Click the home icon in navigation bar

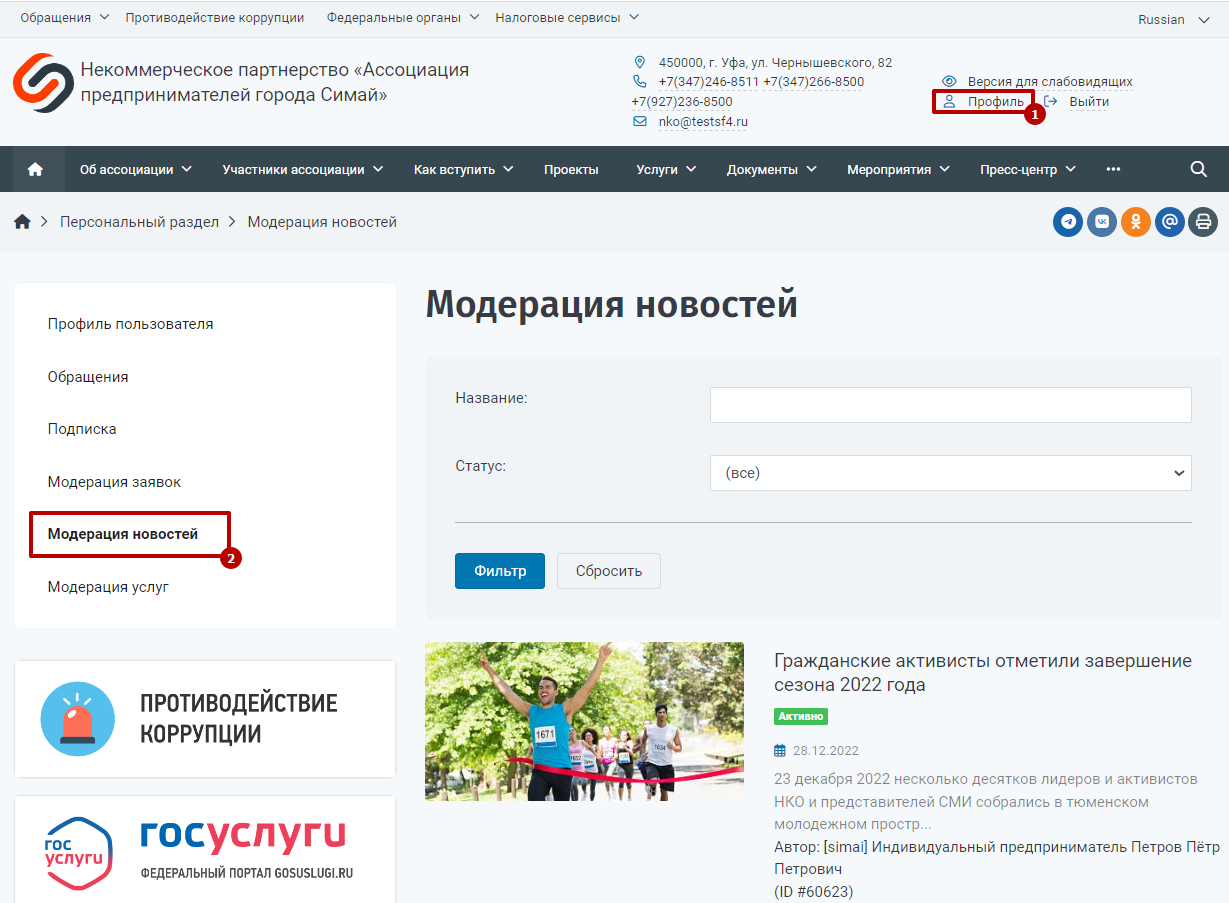pos(36,169)
